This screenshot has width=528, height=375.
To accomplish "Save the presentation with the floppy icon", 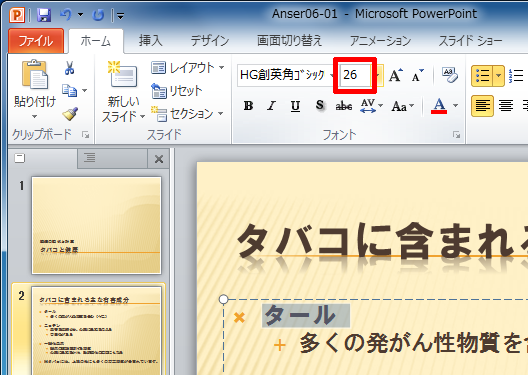I will [44, 15].
